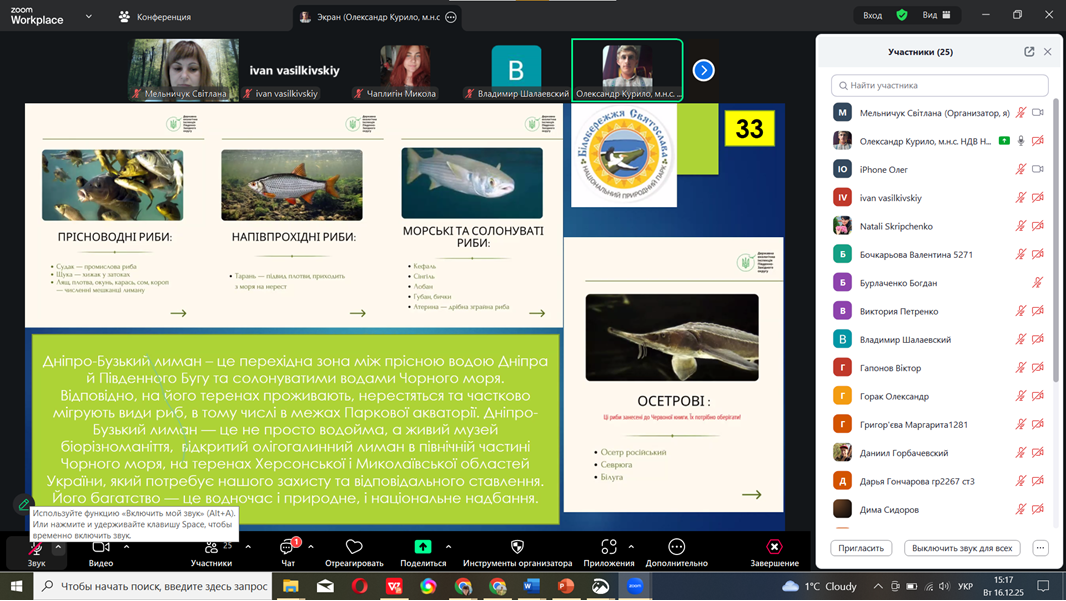Toggle the microphone for ivan vasilkivskiy
Screen dimensions: 1066x601
pyautogui.click(x=1021, y=198)
